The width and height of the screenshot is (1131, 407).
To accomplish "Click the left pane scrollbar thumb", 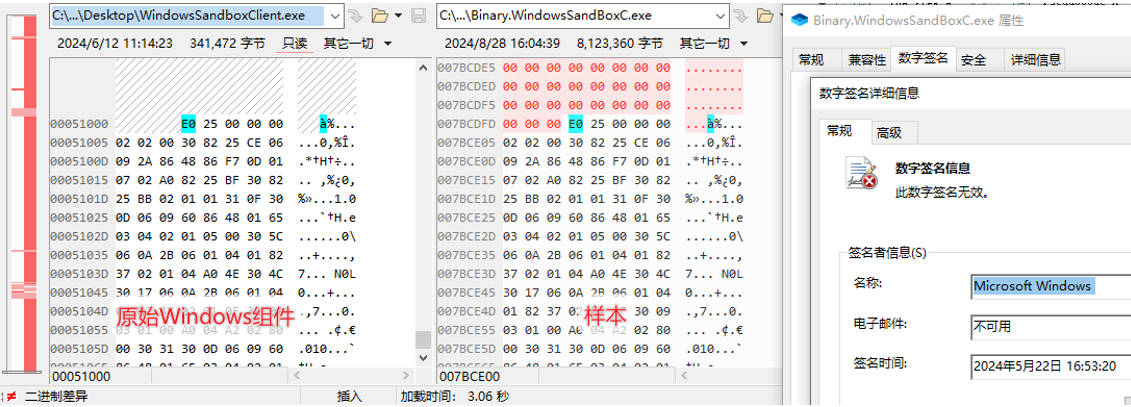I will [x=423, y=340].
